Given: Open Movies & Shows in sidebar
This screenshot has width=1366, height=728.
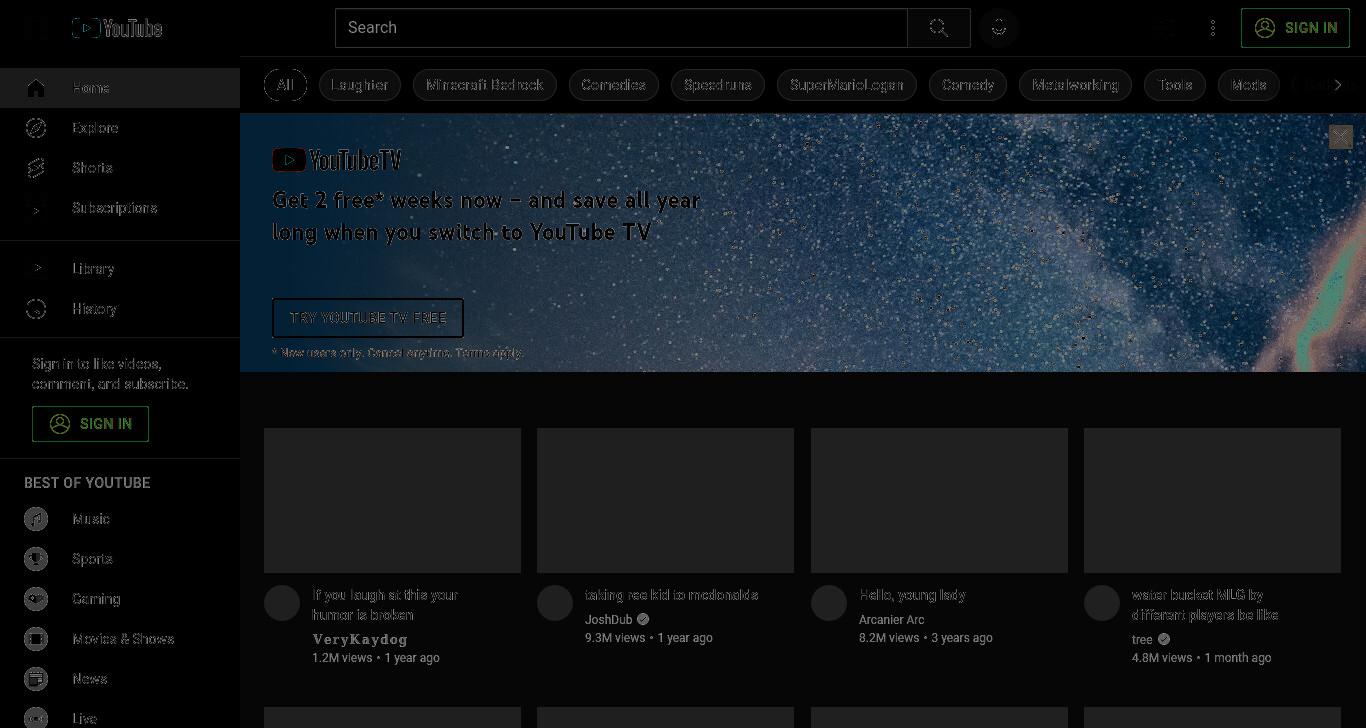Looking at the screenshot, I should (120, 639).
